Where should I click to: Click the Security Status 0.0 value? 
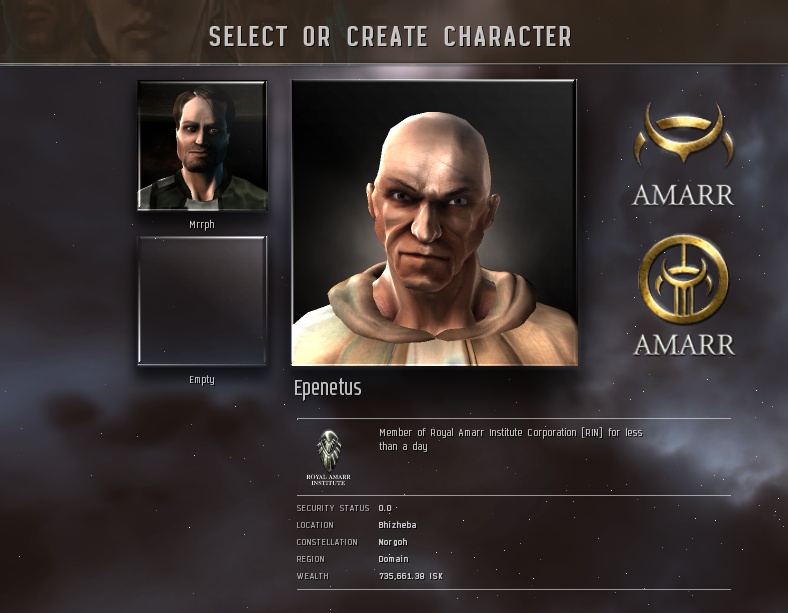pyautogui.click(x=385, y=508)
